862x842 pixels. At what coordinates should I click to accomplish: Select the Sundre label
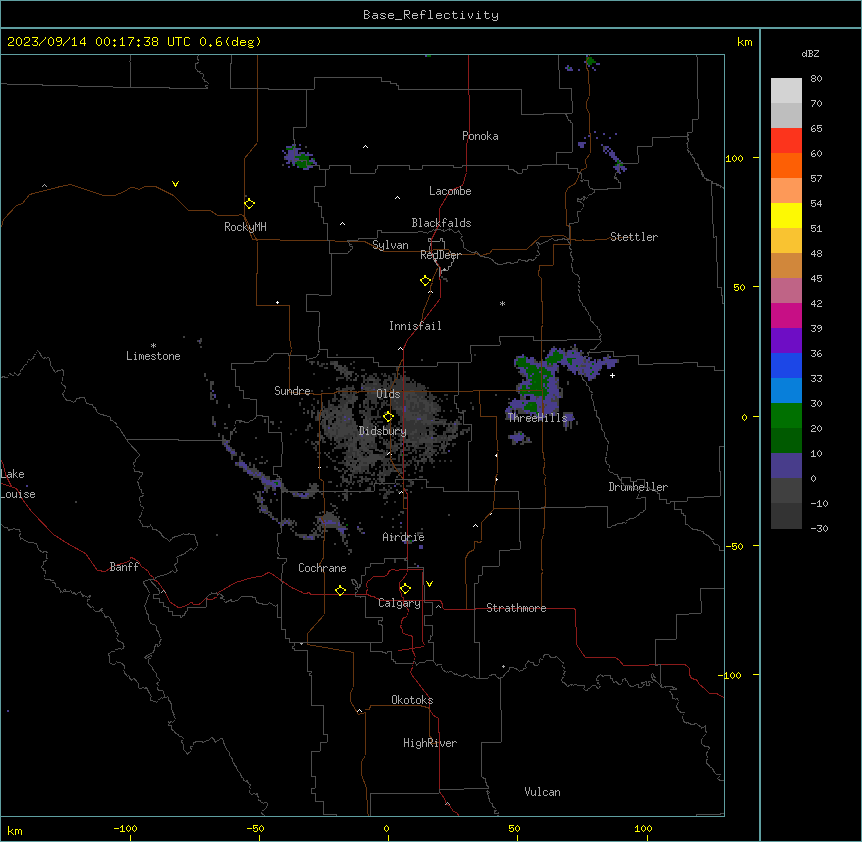click(292, 391)
